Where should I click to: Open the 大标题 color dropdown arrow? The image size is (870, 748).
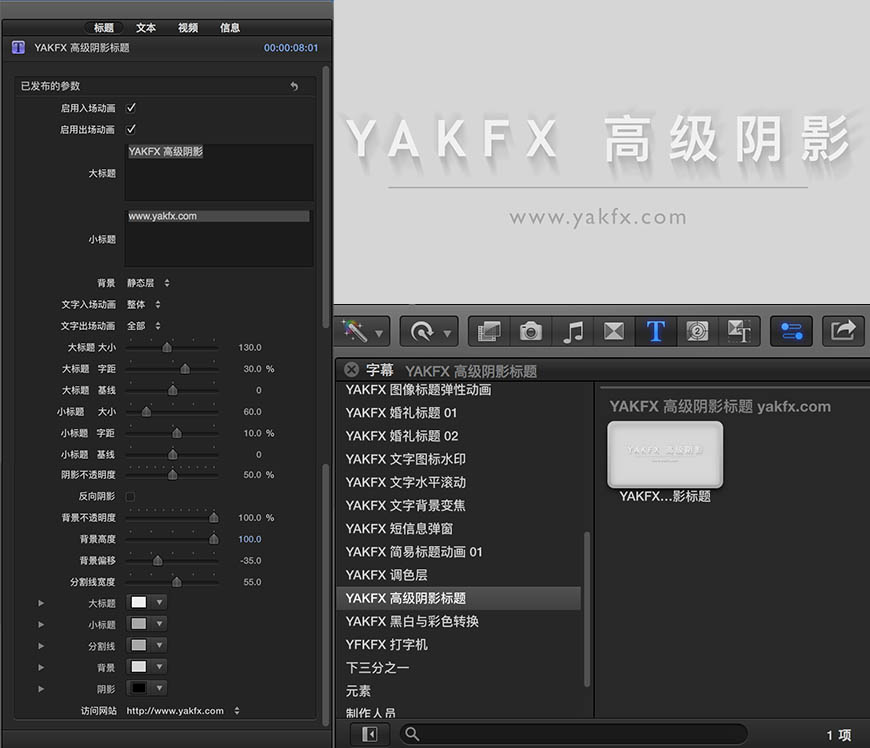pos(159,602)
